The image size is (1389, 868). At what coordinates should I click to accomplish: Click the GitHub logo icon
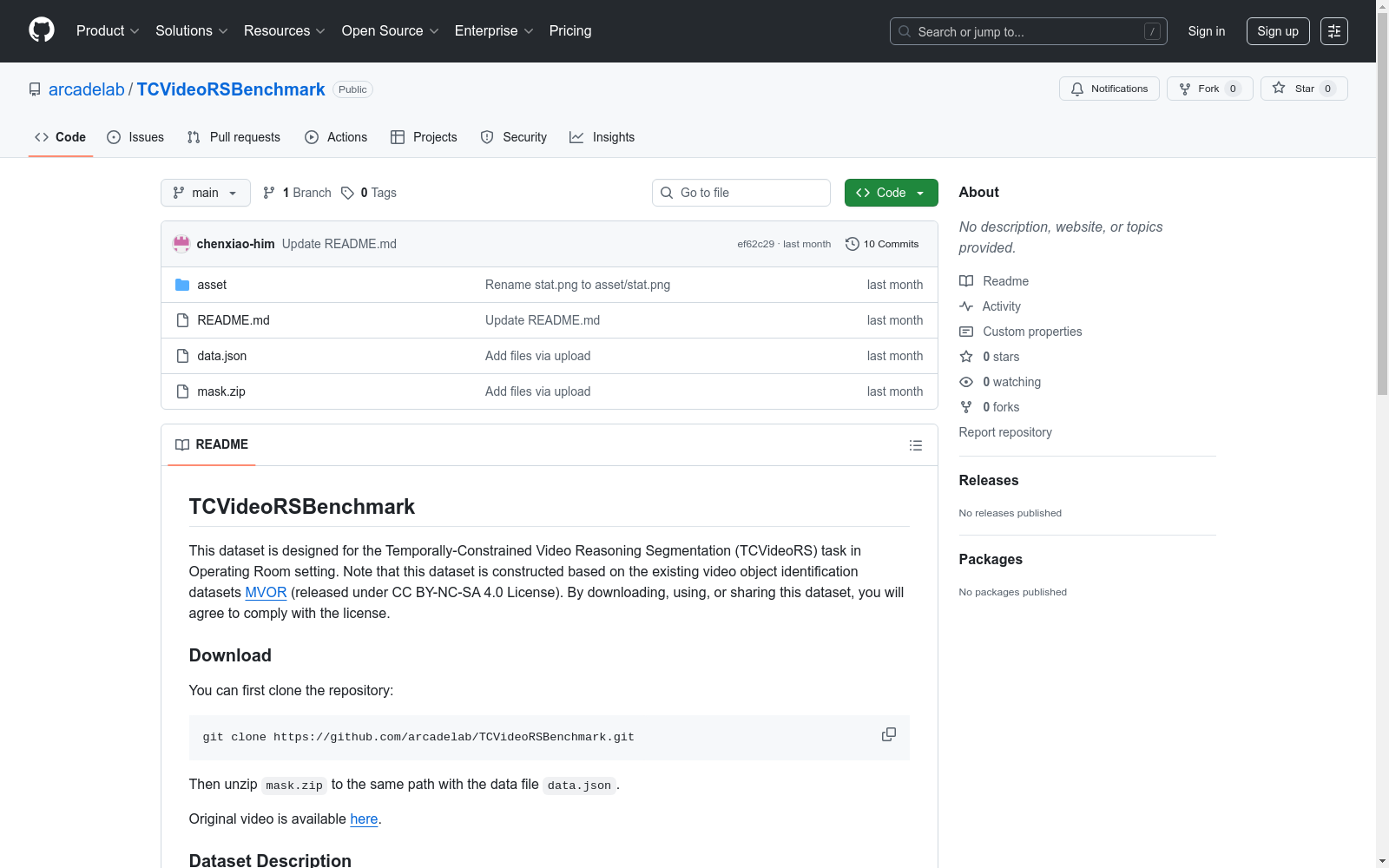point(42,30)
